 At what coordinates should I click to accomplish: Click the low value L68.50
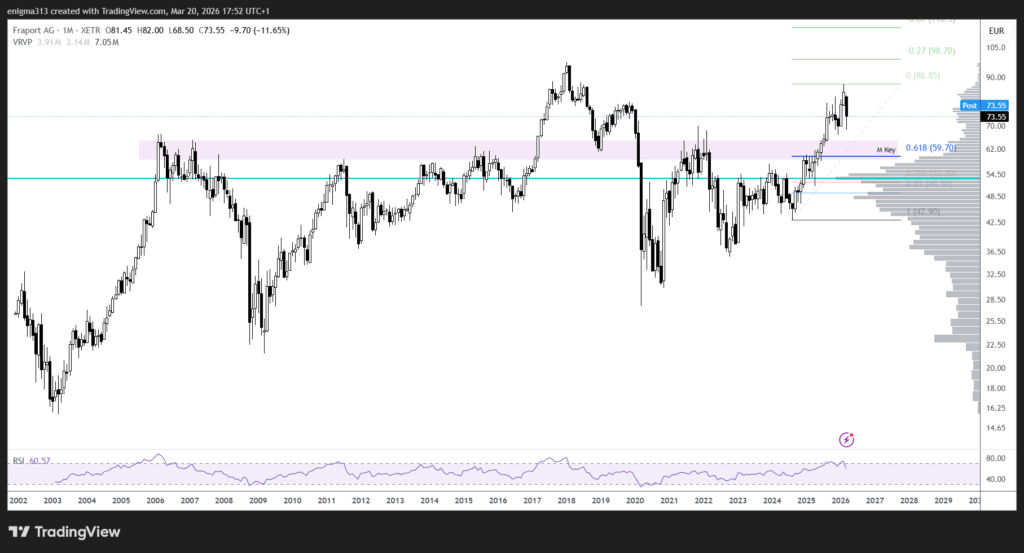click(180, 30)
